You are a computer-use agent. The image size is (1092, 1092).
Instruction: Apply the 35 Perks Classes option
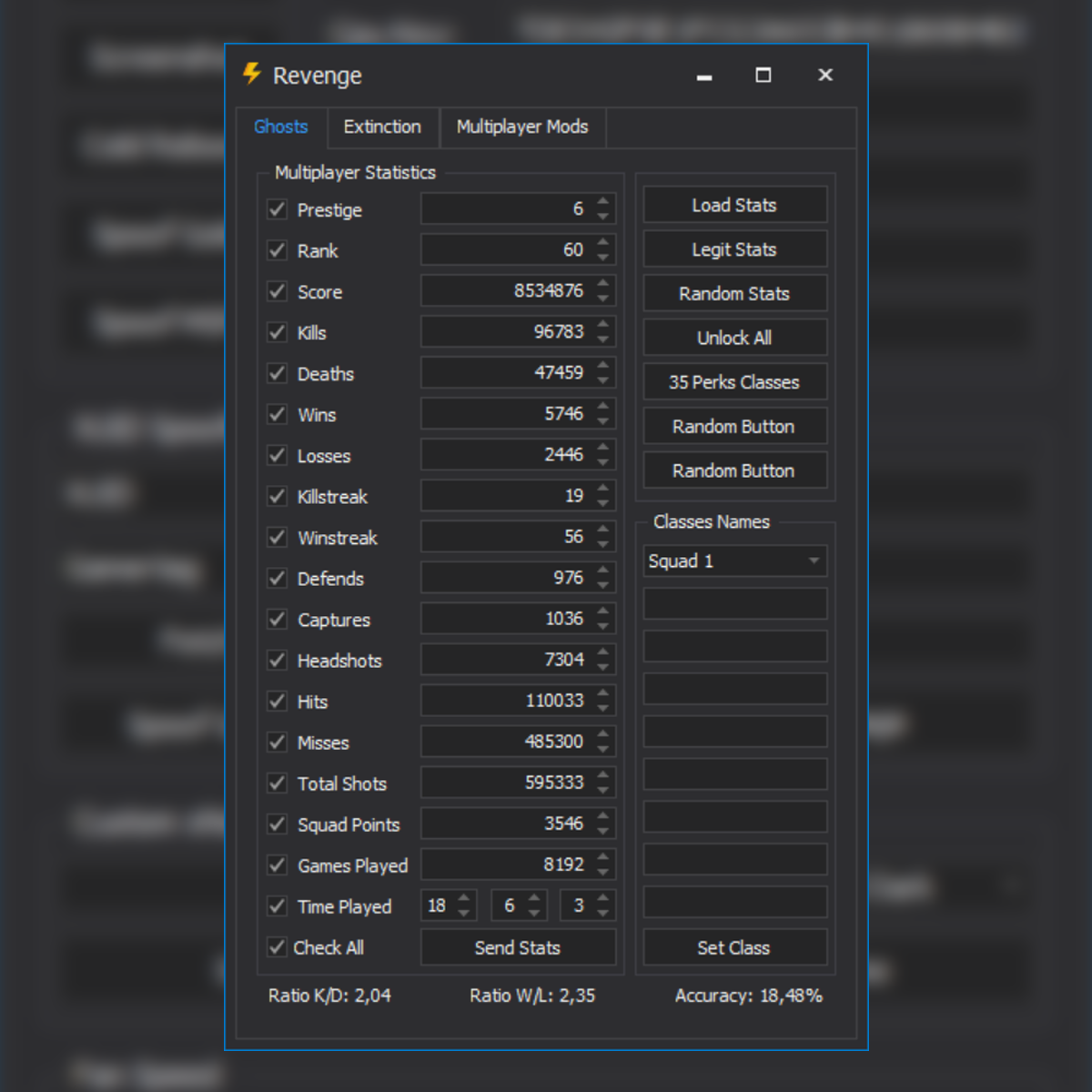click(x=734, y=382)
